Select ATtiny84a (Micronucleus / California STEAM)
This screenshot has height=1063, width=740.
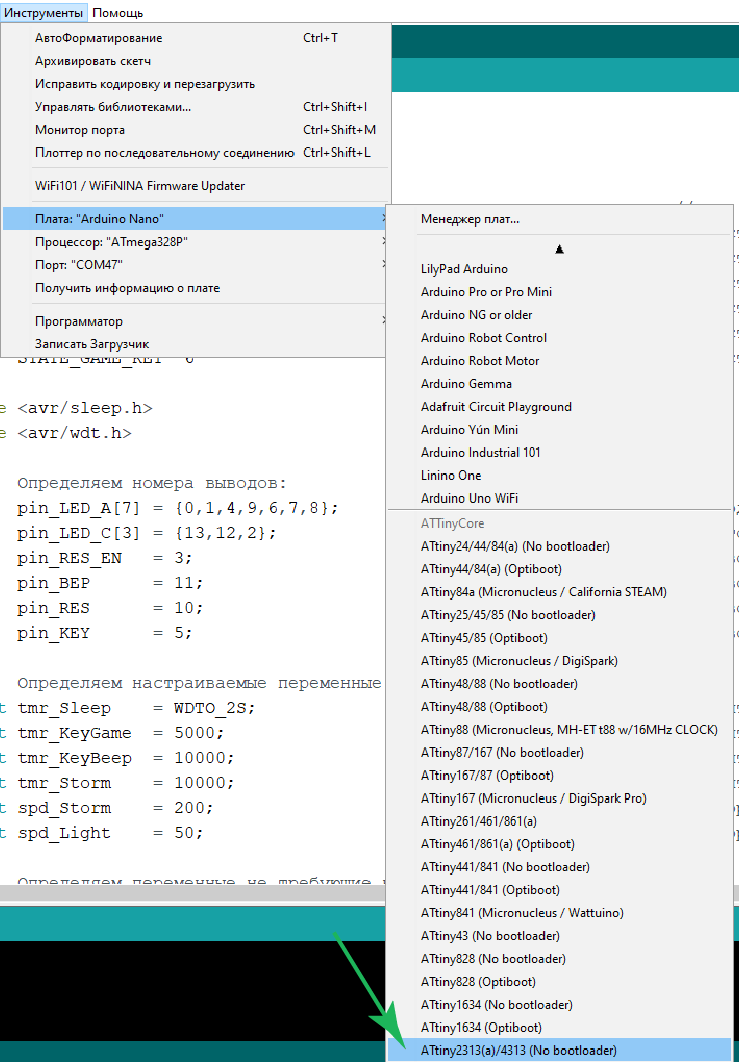[x=560, y=593]
